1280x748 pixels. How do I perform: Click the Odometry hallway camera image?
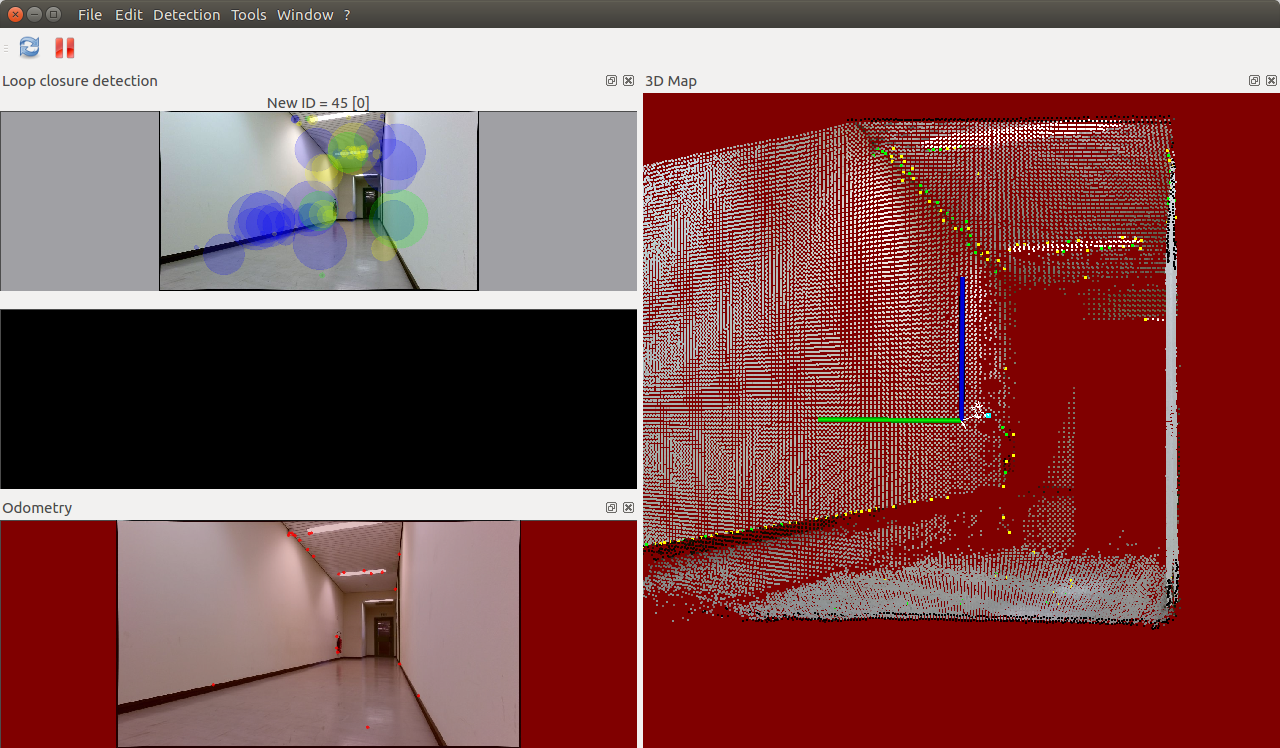tap(318, 632)
